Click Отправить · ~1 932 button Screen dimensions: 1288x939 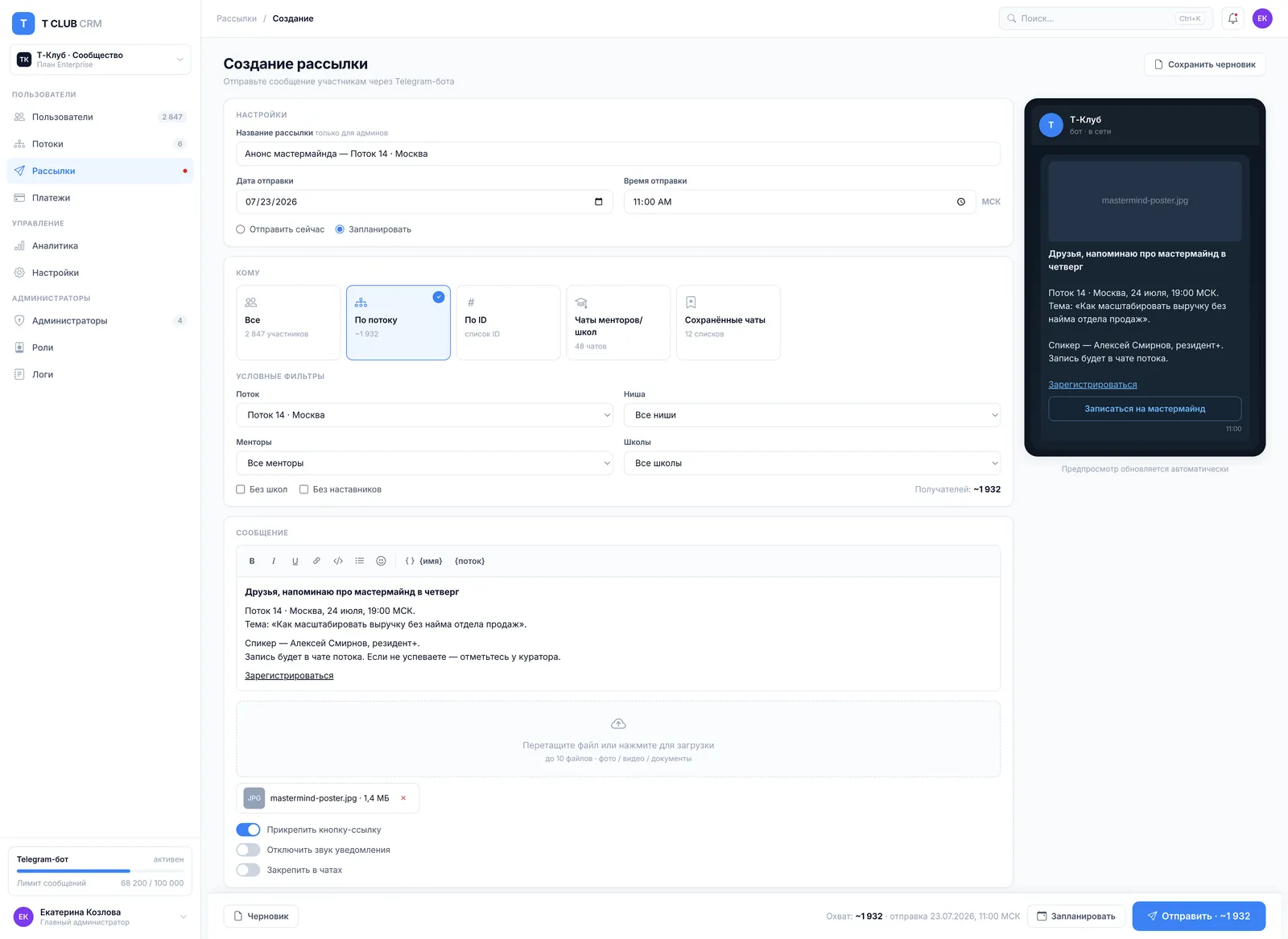[1199, 916]
